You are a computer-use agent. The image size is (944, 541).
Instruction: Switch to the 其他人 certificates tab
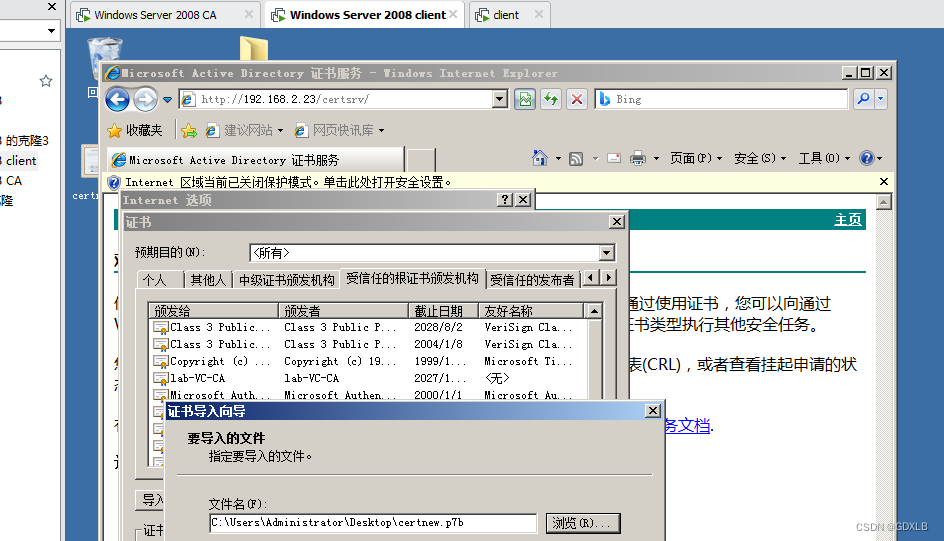click(208, 280)
